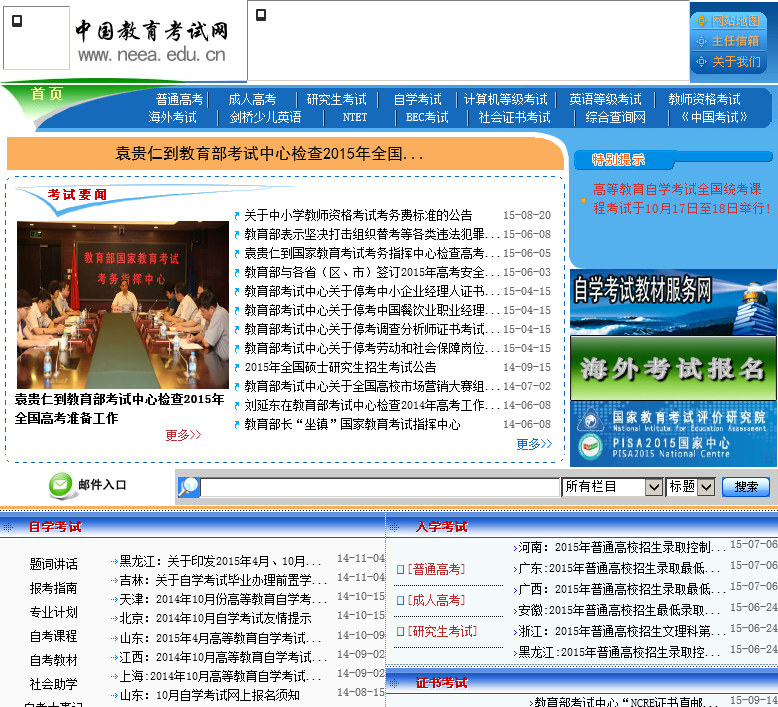Click 题词讲话 in the 自学考试 sidebar
The width and height of the screenshot is (778, 707).
click(54, 565)
